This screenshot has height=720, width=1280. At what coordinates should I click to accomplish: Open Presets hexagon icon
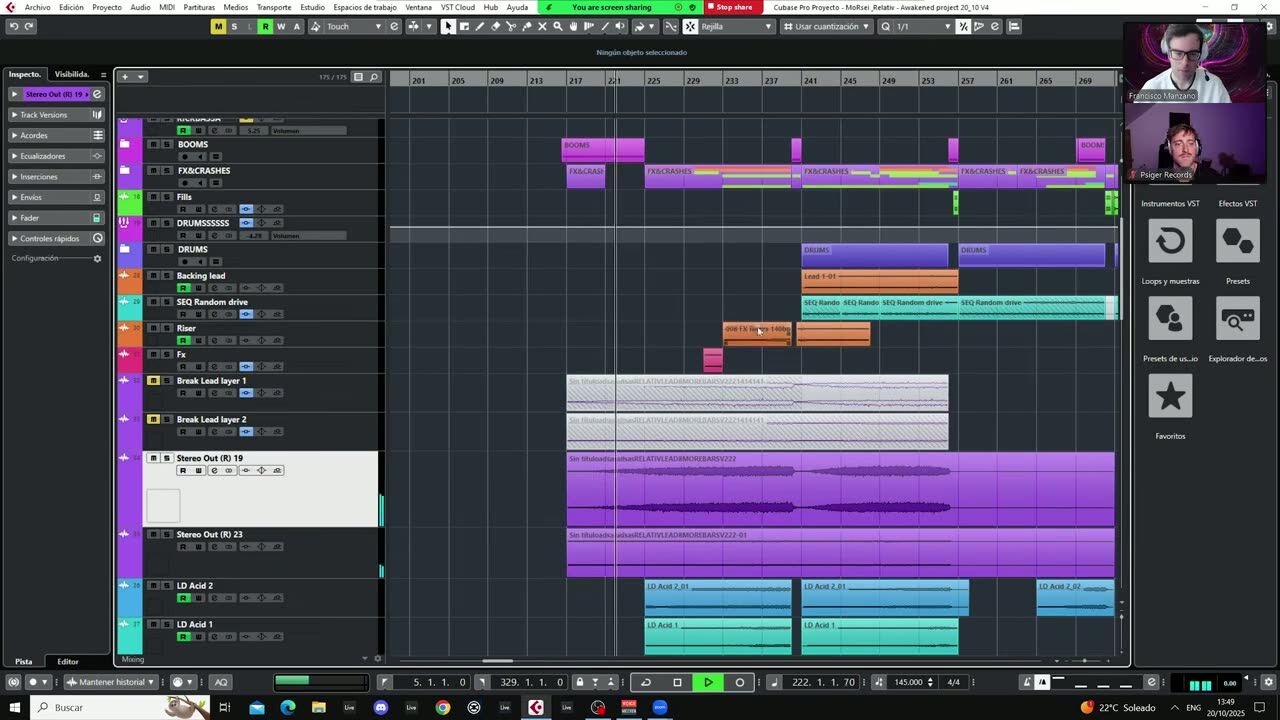(x=1238, y=240)
